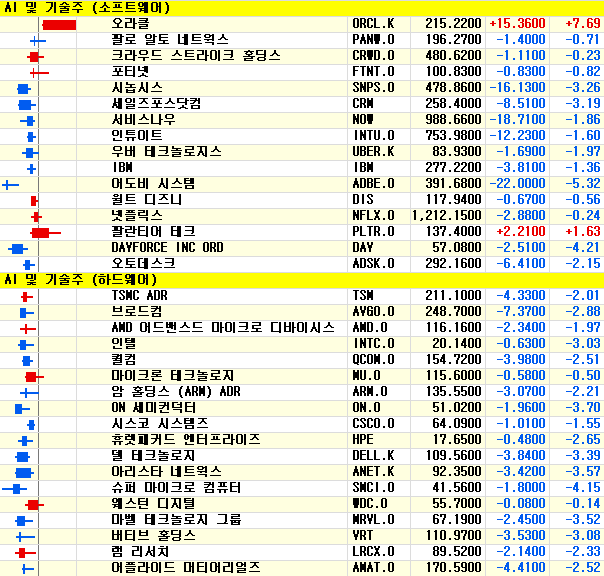Click the 델 테크놀로지 blue candlestick icon
604x576 pixels.
click(22, 457)
